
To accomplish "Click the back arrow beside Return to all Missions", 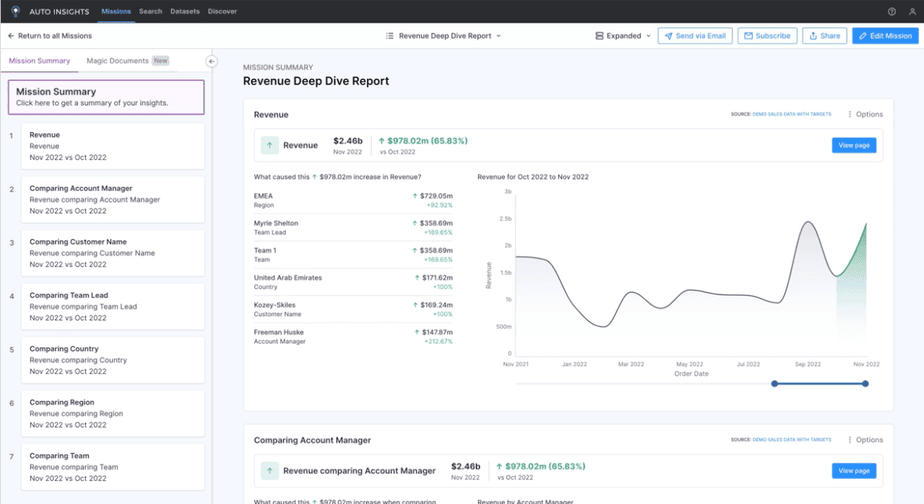I will (11, 36).
